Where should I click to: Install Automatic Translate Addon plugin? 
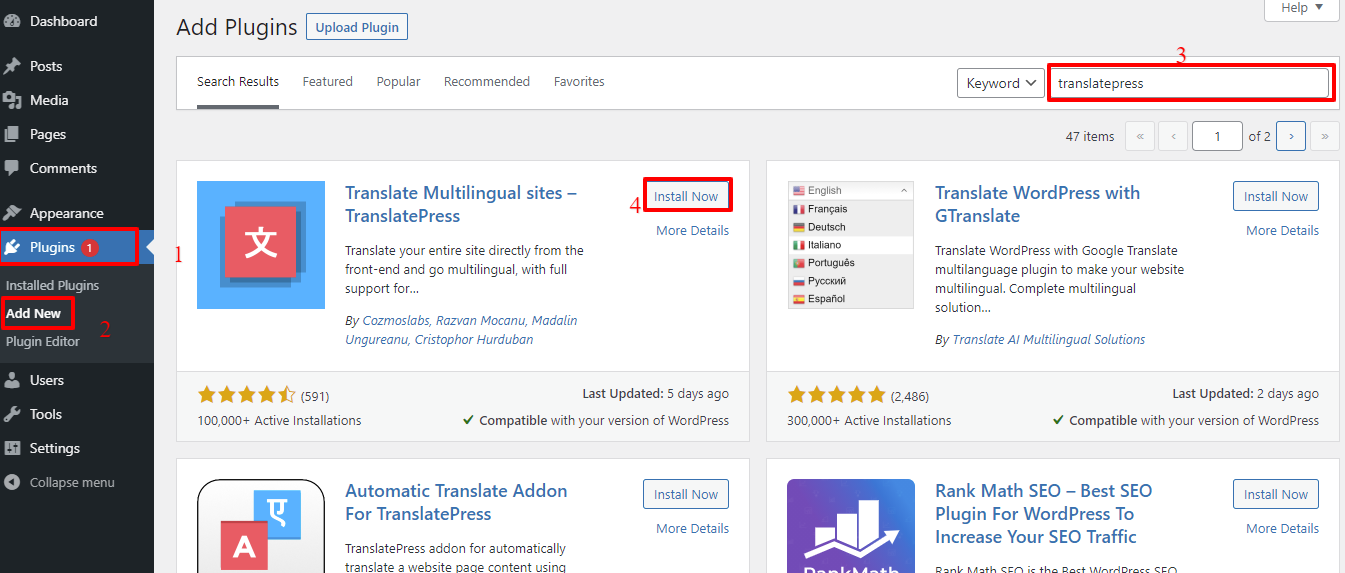click(686, 494)
